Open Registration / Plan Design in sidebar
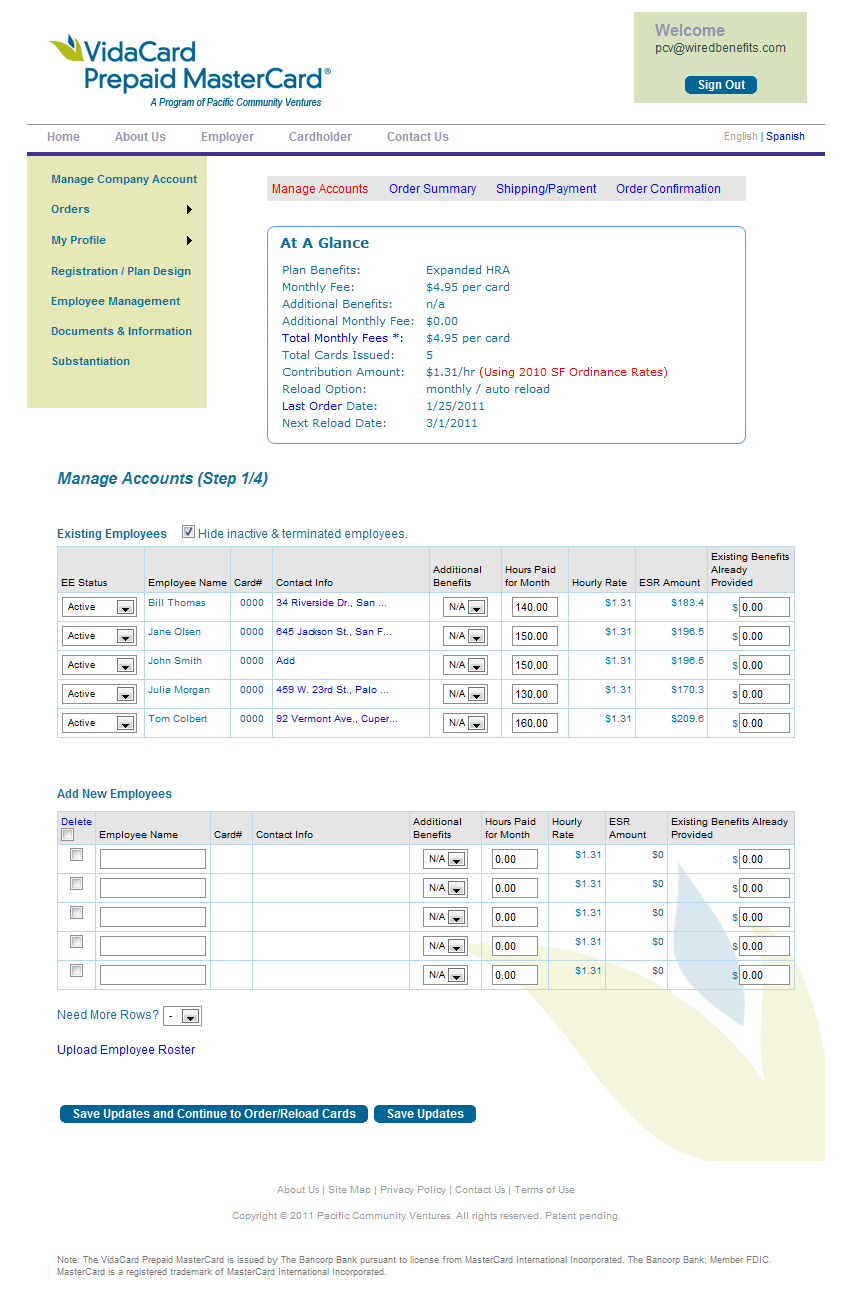Screen dimensions: 845x1296 point(121,271)
